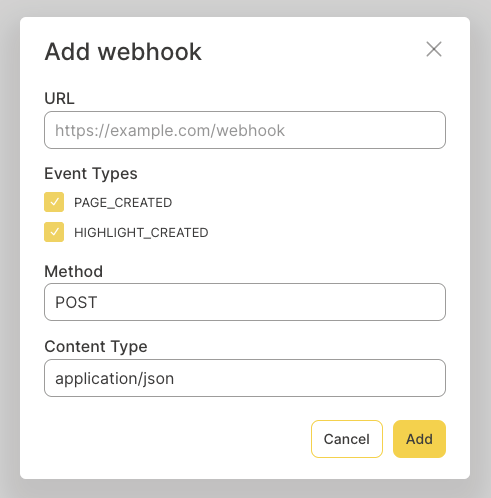Screen dimensions: 491x498
Task: Click the URL label
Action: [59, 99]
